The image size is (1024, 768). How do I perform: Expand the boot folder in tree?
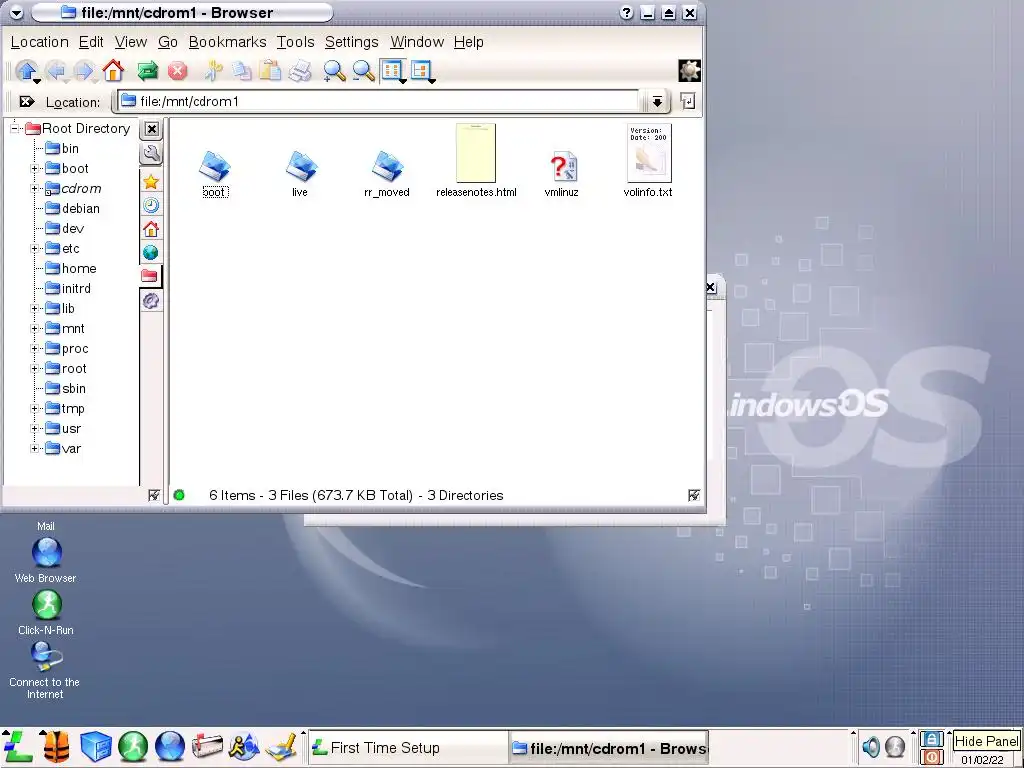(x=35, y=168)
